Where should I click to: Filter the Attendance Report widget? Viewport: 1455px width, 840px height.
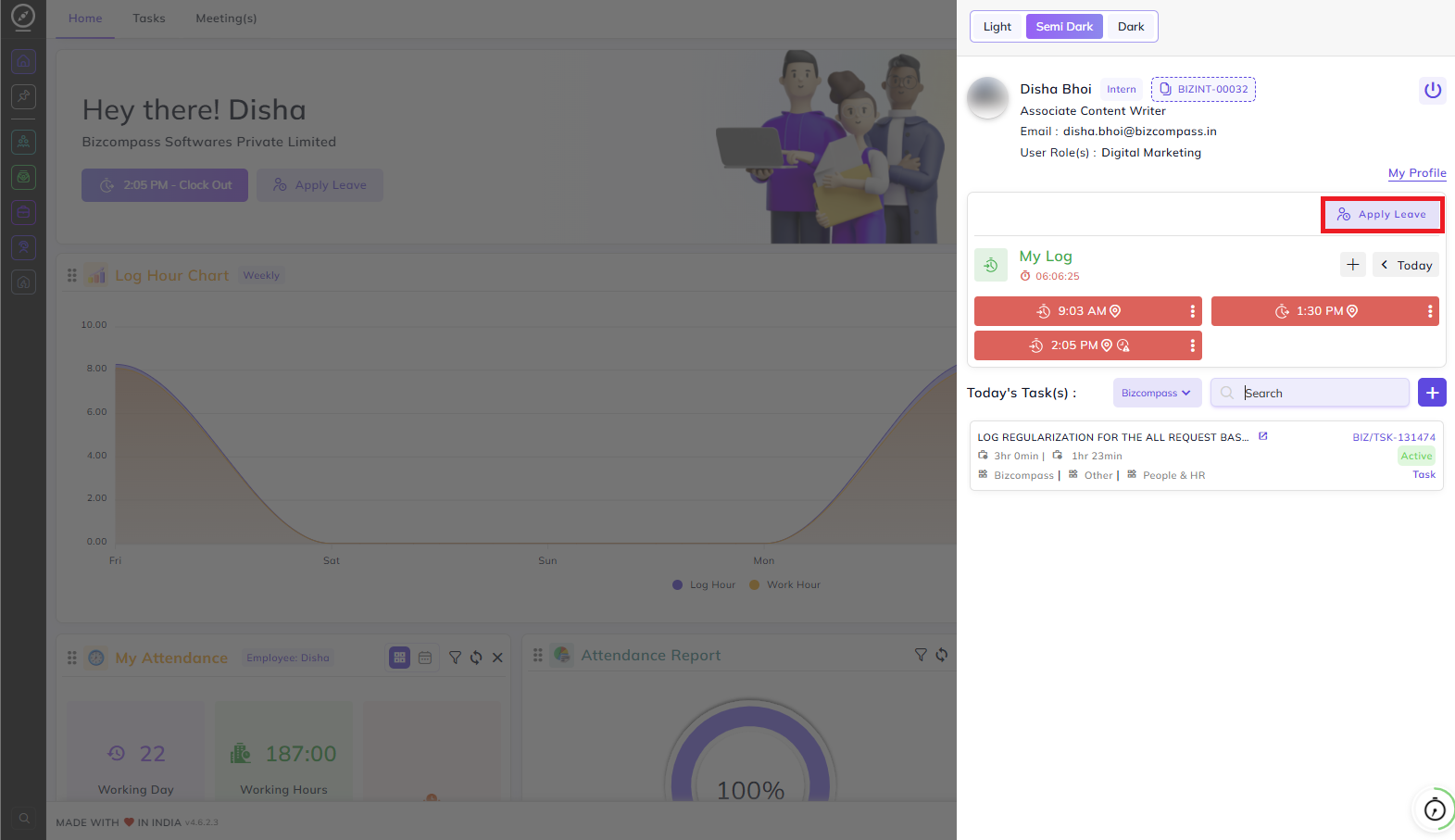click(921, 655)
